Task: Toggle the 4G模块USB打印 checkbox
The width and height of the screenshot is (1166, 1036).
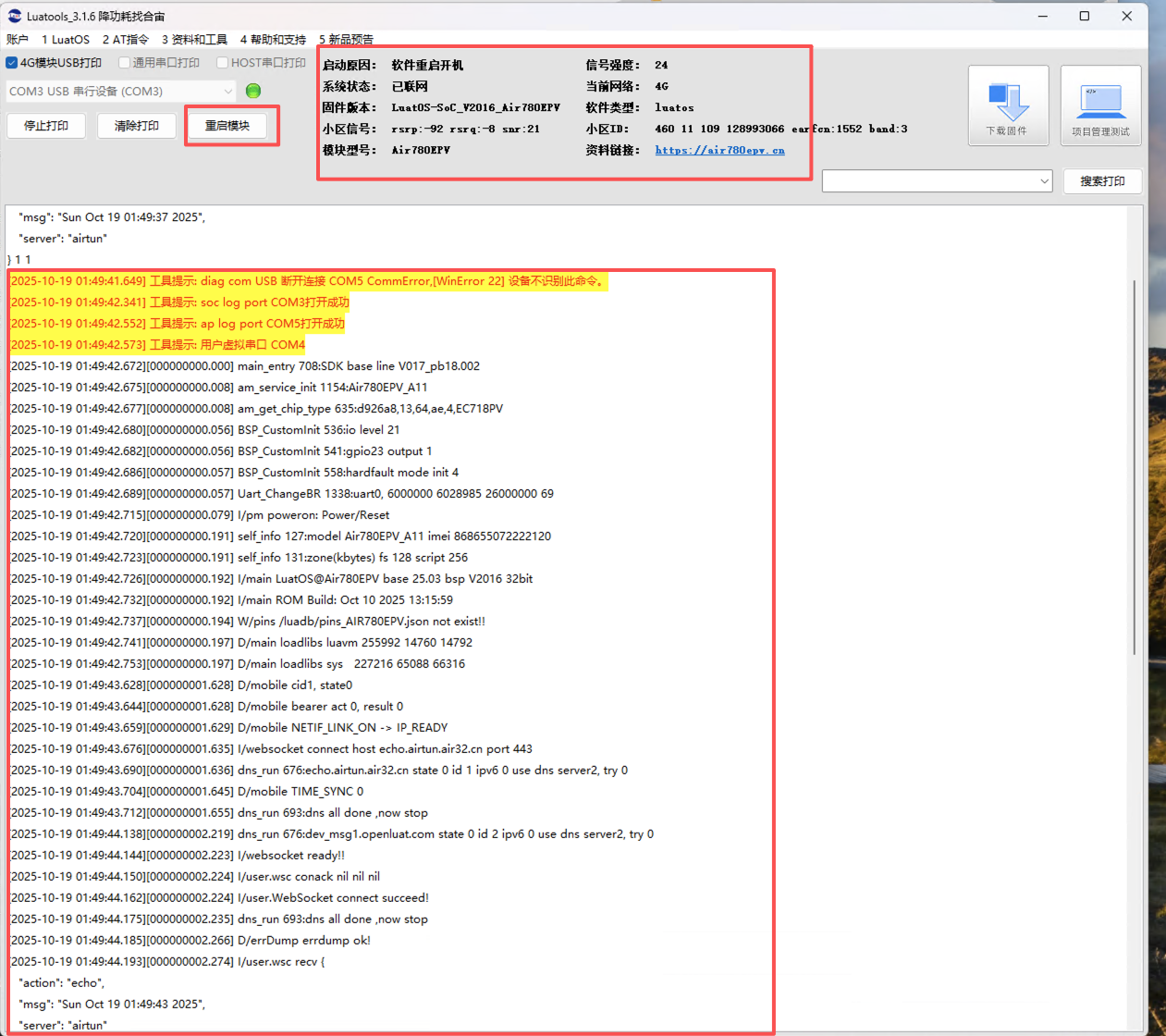Action: click(12, 63)
